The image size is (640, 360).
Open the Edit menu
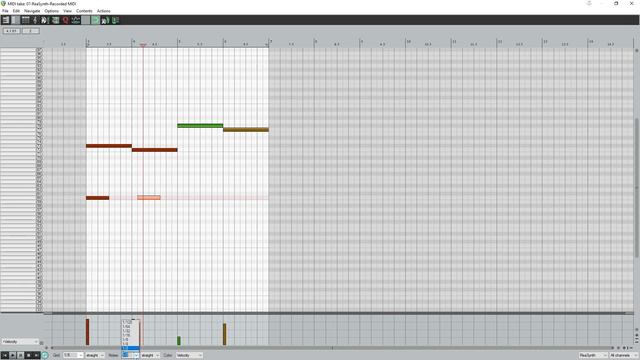point(16,11)
